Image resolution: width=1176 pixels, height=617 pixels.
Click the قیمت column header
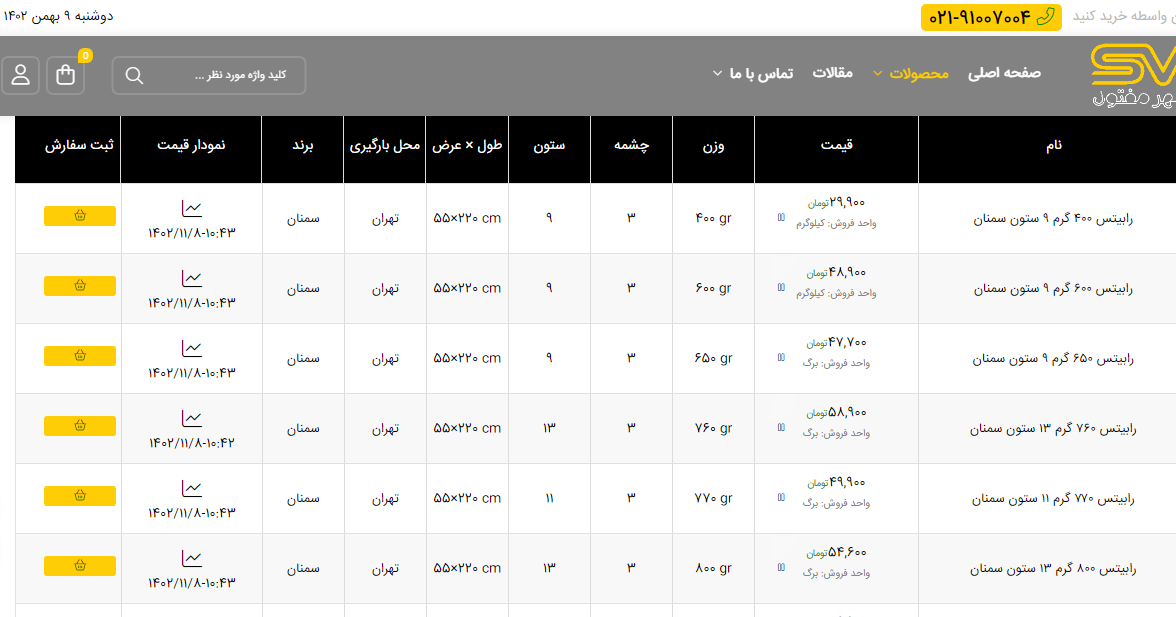pos(836,146)
